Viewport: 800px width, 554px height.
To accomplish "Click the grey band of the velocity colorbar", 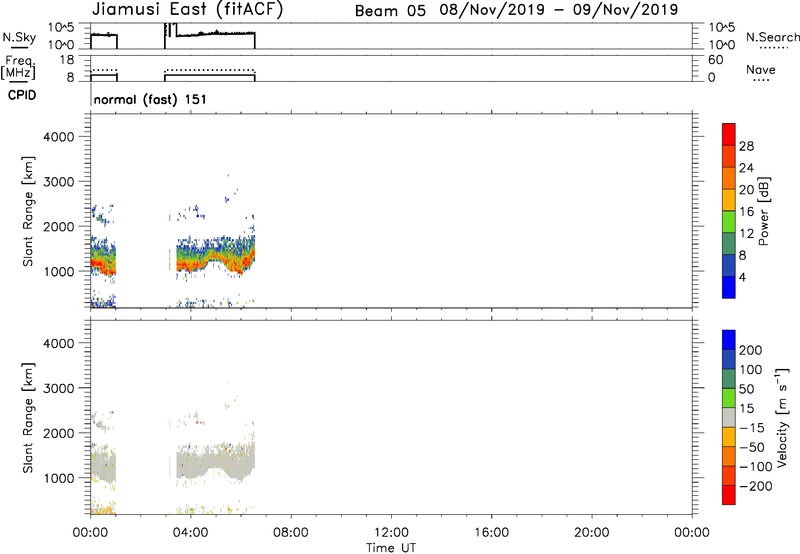I will coord(729,417).
